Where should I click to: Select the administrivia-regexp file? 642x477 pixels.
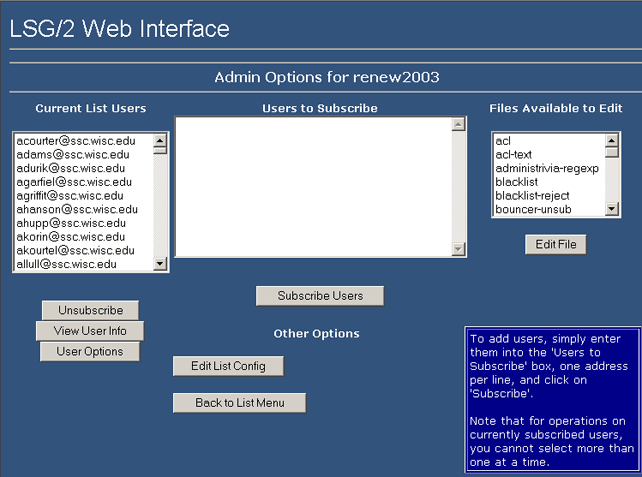point(549,168)
